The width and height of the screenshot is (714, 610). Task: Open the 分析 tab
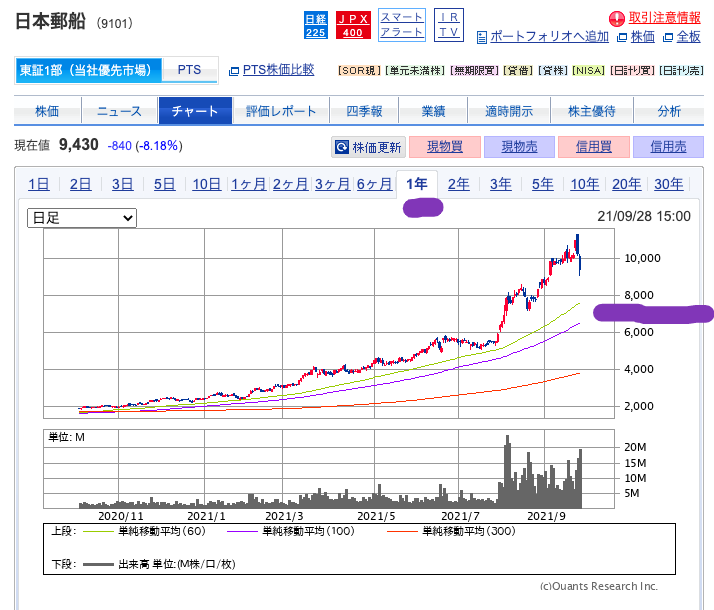pyautogui.click(x=669, y=111)
